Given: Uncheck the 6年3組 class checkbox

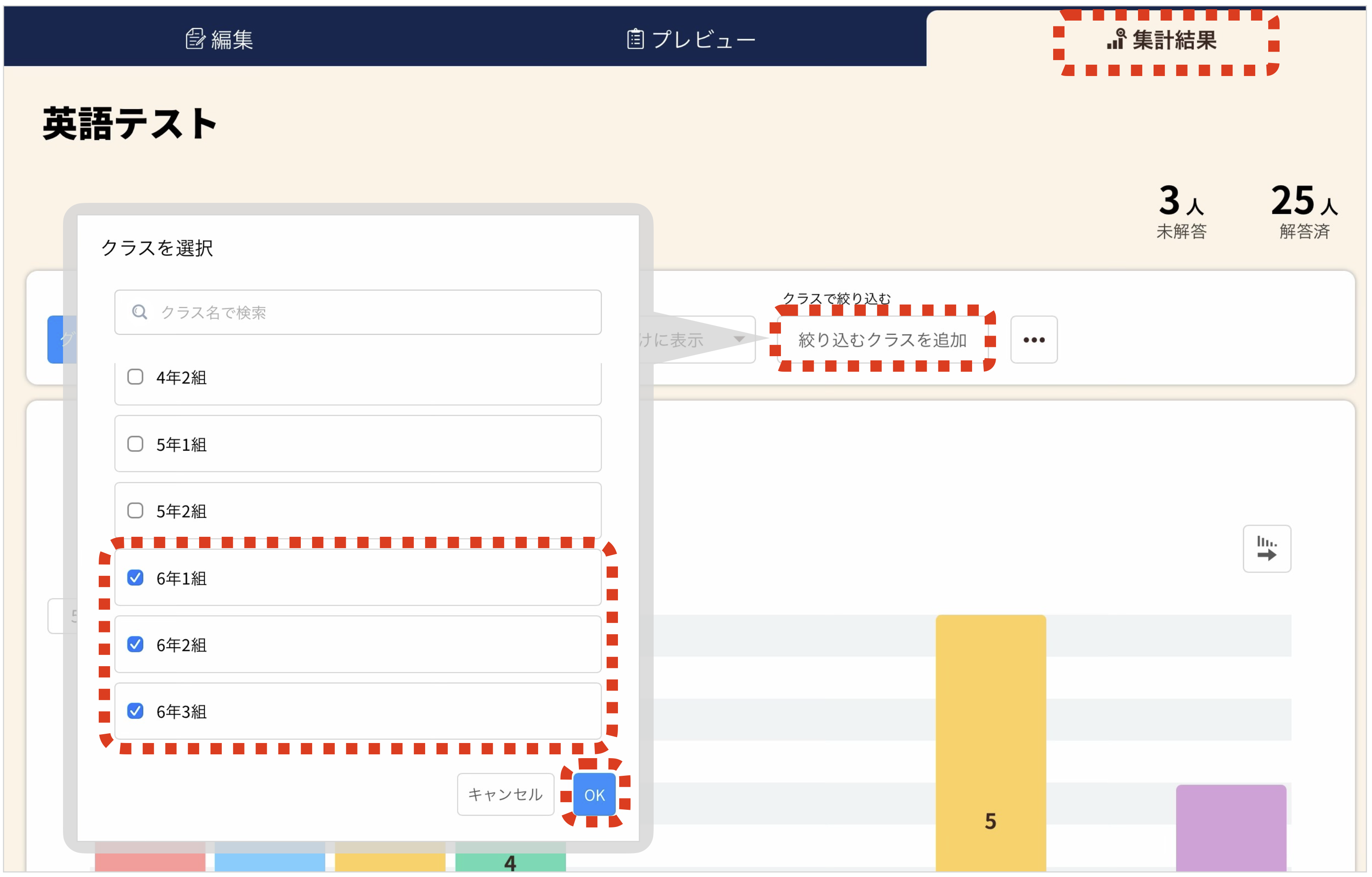Looking at the screenshot, I should [x=135, y=711].
